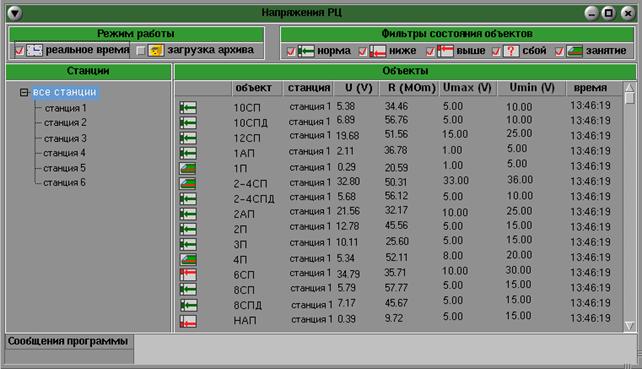
Task: Sort by станция column header
Action: point(308,88)
